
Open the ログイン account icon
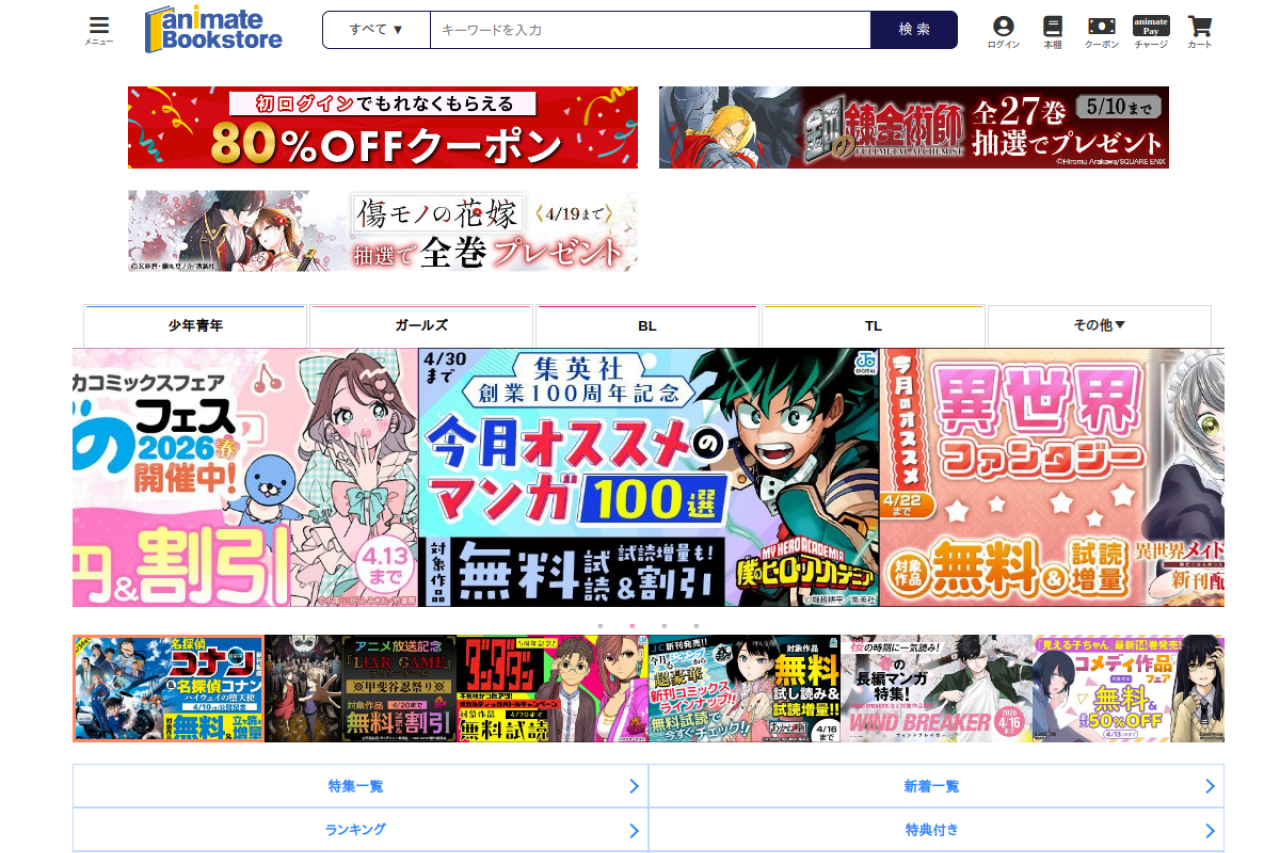click(1003, 31)
